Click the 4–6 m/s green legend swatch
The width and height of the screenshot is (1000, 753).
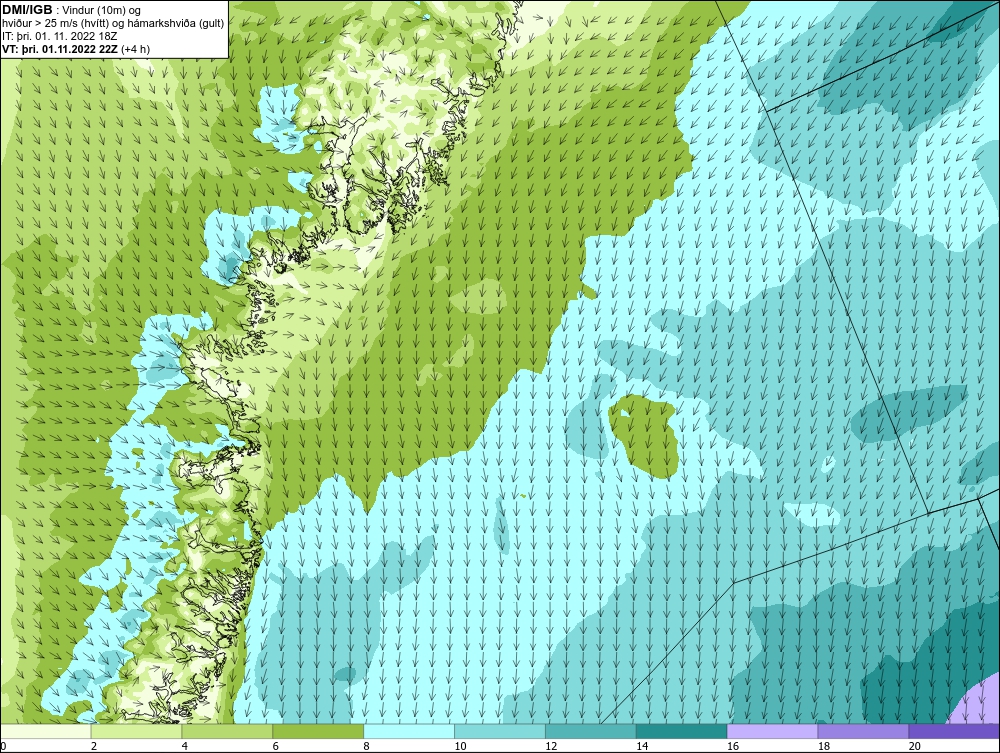tap(227, 731)
